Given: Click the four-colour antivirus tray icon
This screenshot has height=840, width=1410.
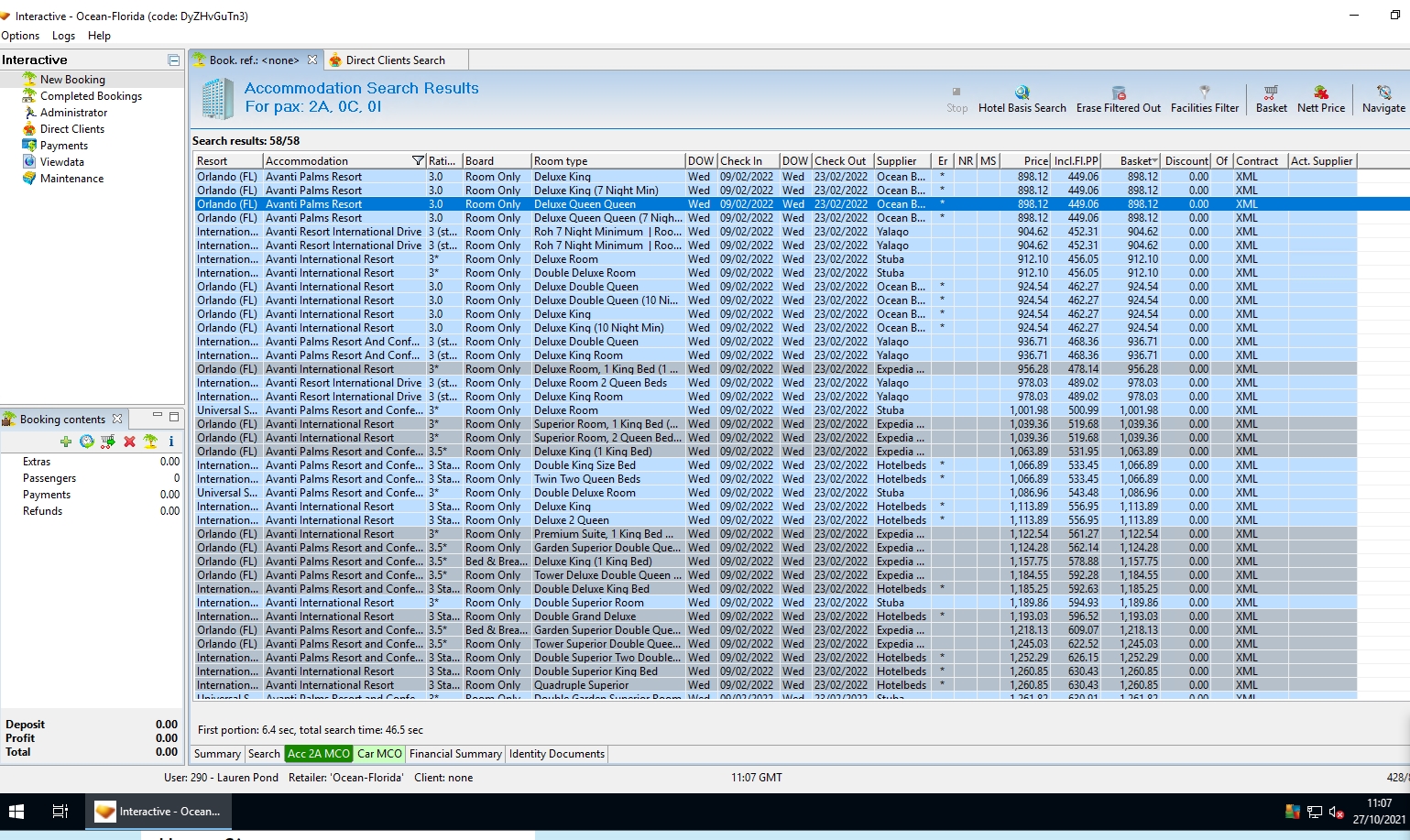Looking at the screenshot, I should click(1293, 812).
